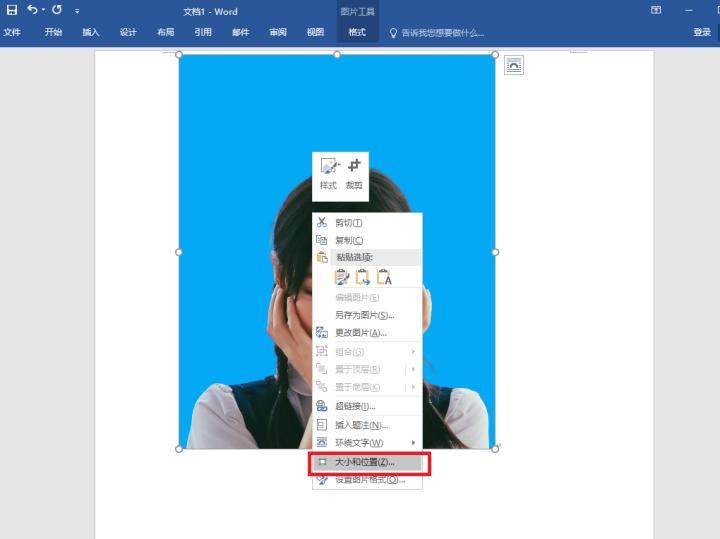720x539 pixels.
Task: Open the undo history dropdown arrow
Action: 43,10
